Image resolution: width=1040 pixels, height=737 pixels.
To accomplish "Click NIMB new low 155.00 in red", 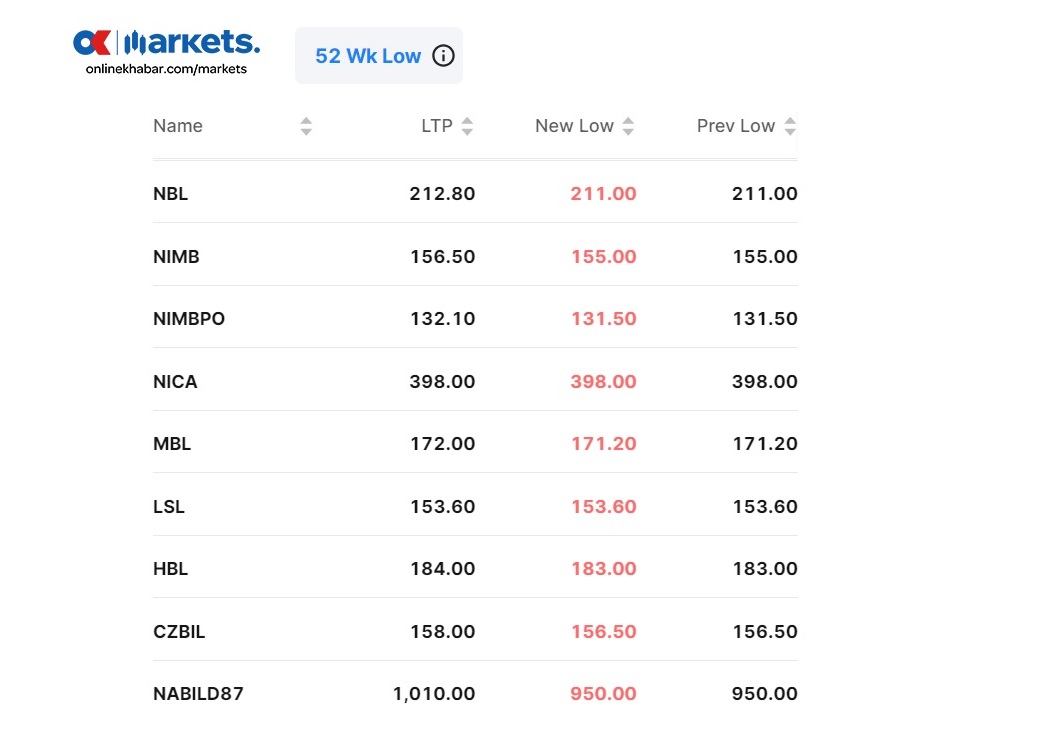I will pyautogui.click(x=604, y=257).
